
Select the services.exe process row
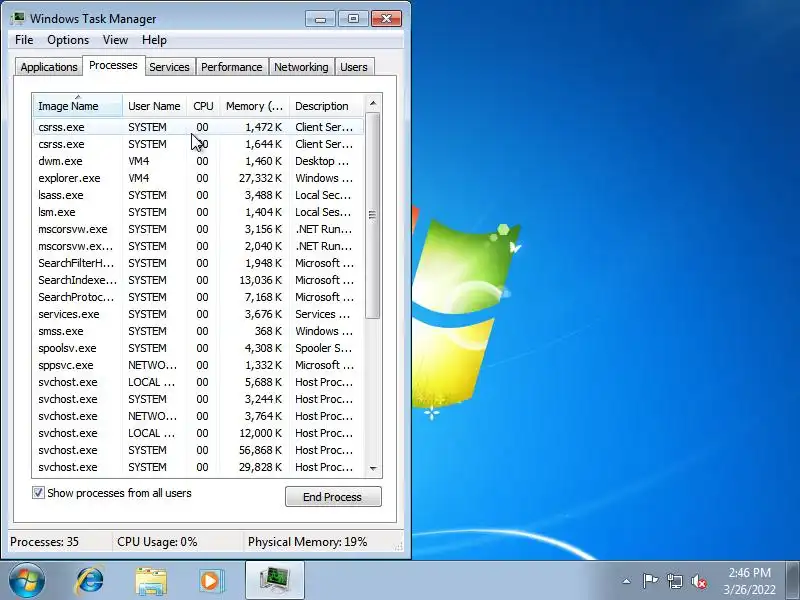click(198, 314)
